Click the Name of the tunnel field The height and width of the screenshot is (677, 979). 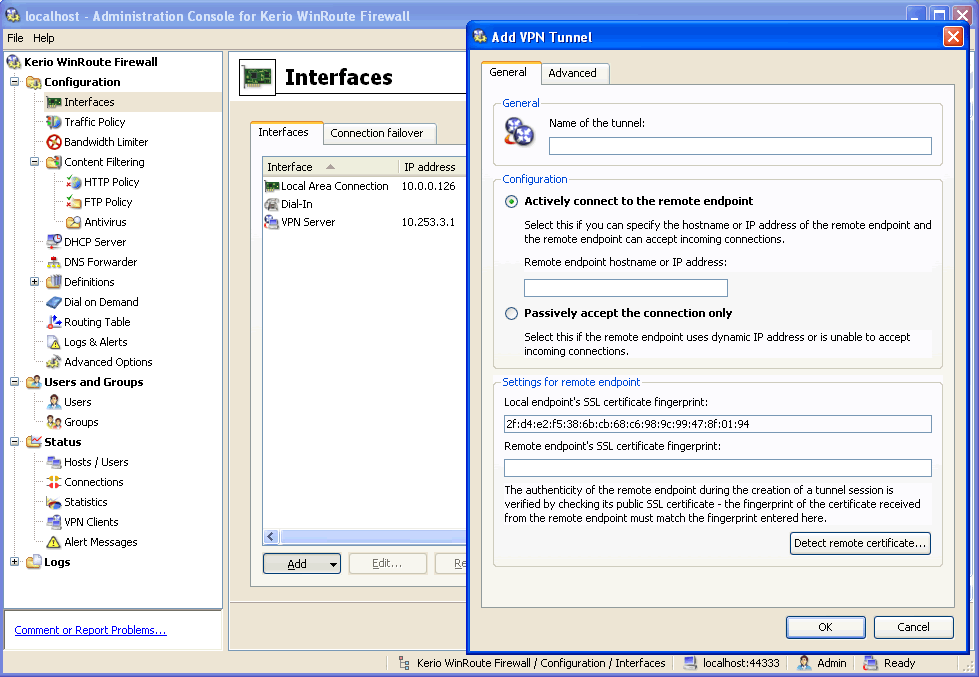pyautogui.click(x=740, y=146)
